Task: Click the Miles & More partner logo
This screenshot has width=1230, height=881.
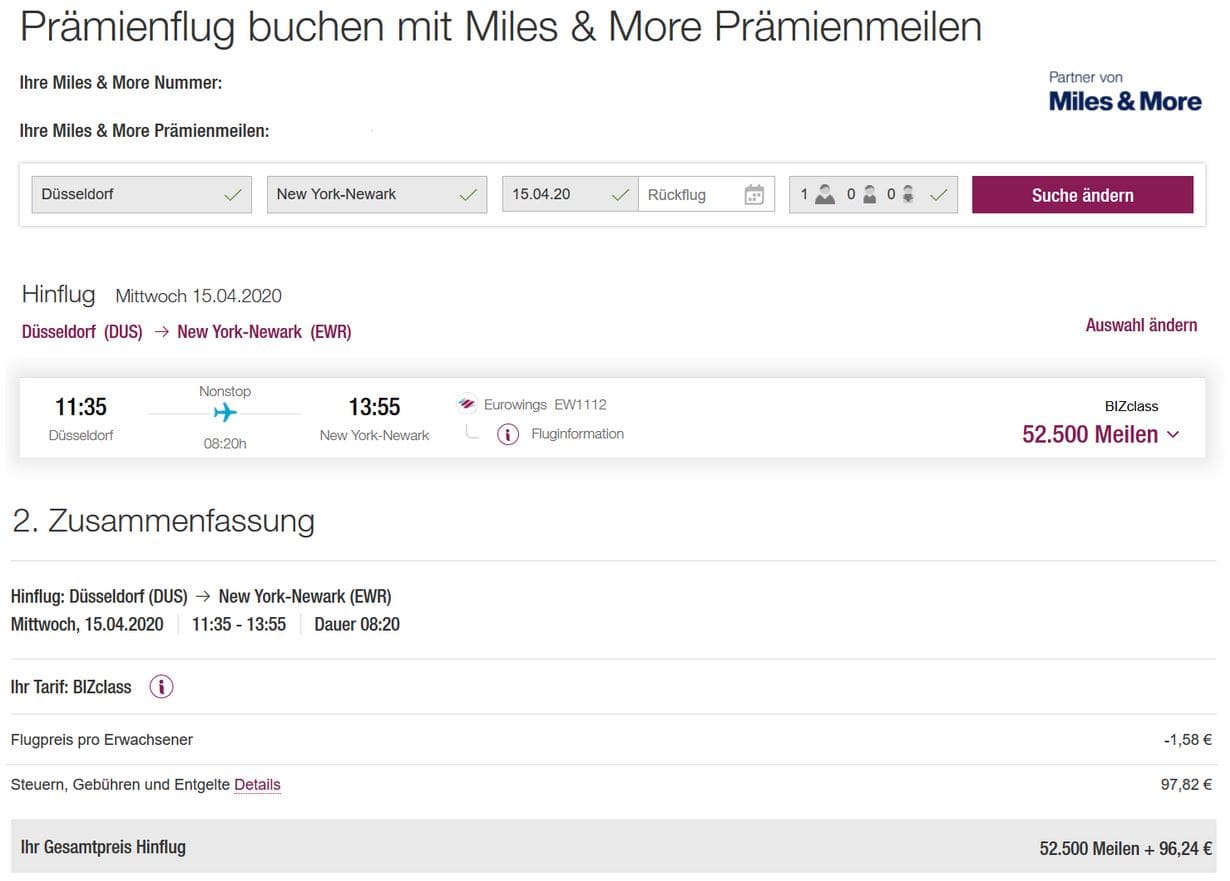Action: coord(1125,92)
